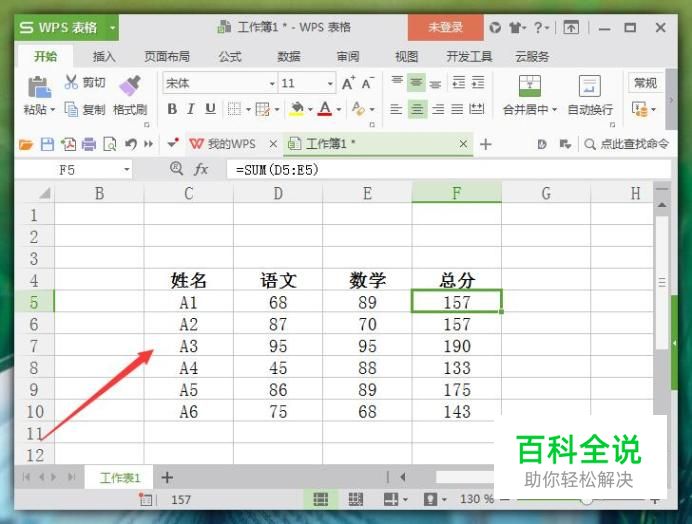This screenshot has height=524, width=692.
Task: Click the Cut scissors icon
Action: 71,82
